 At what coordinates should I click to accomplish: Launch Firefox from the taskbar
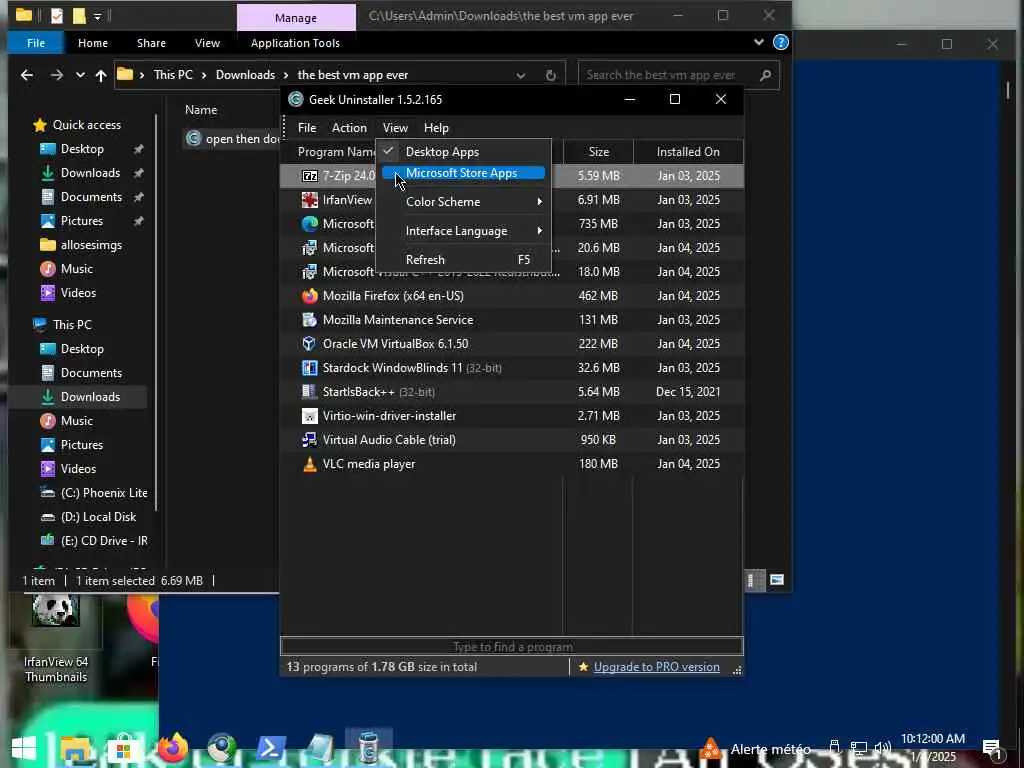pyautogui.click(x=173, y=748)
